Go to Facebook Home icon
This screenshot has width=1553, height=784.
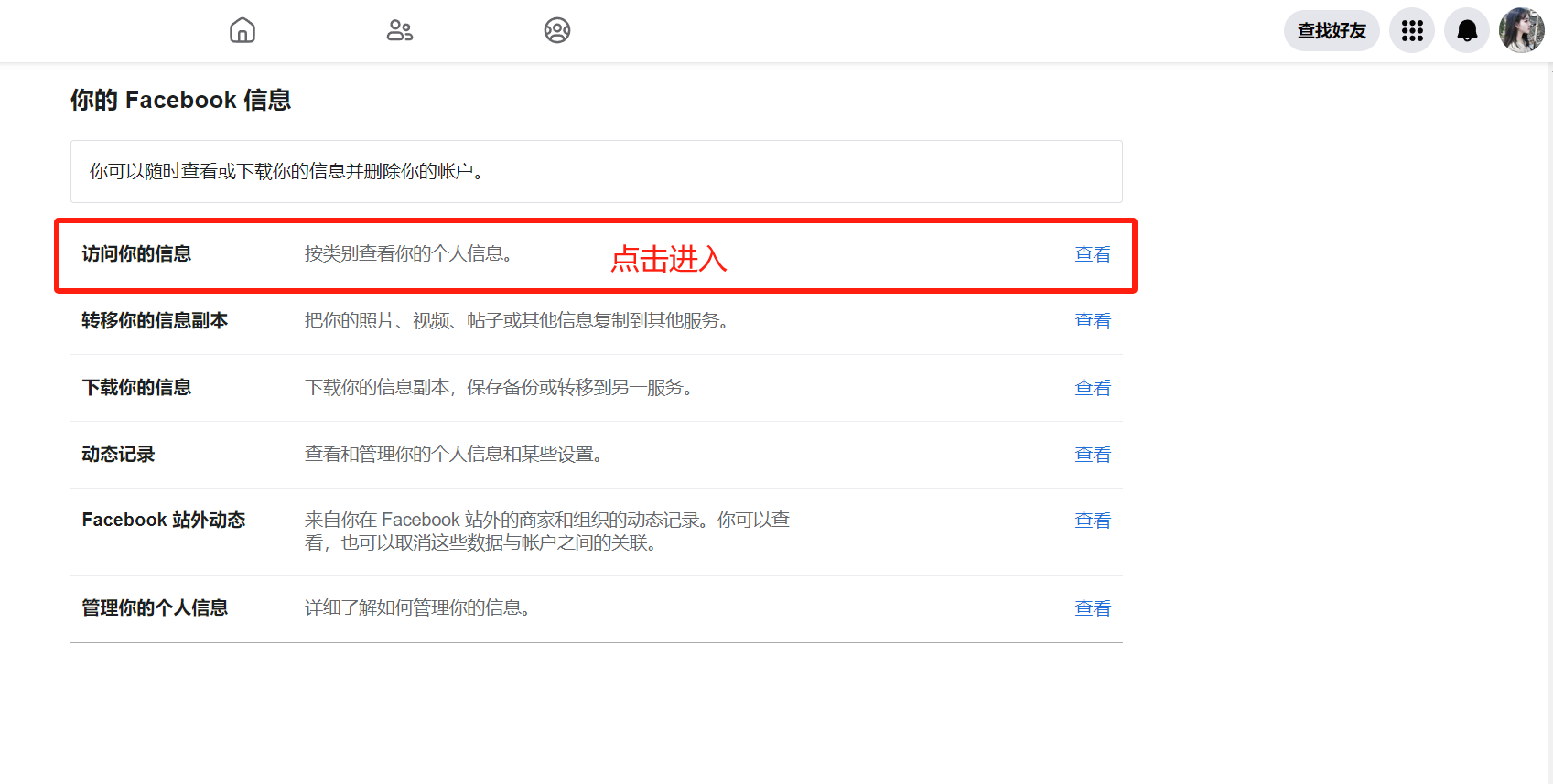pyautogui.click(x=243, y=30)
